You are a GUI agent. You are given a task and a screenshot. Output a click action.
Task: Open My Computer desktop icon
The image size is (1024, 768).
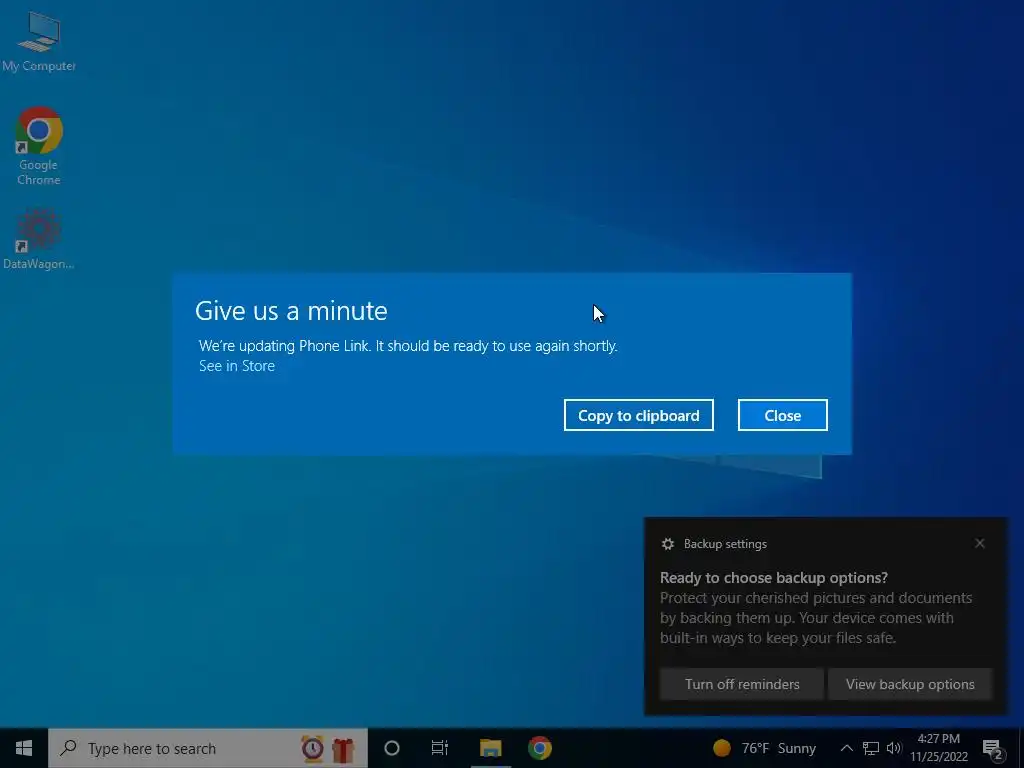[x=39, y=42]
